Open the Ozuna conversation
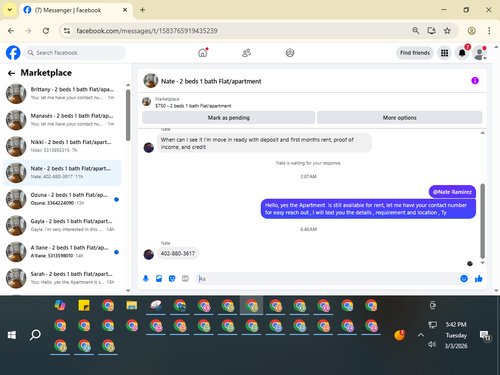Viewport: 500px width, 375px height. coord(62,199)
